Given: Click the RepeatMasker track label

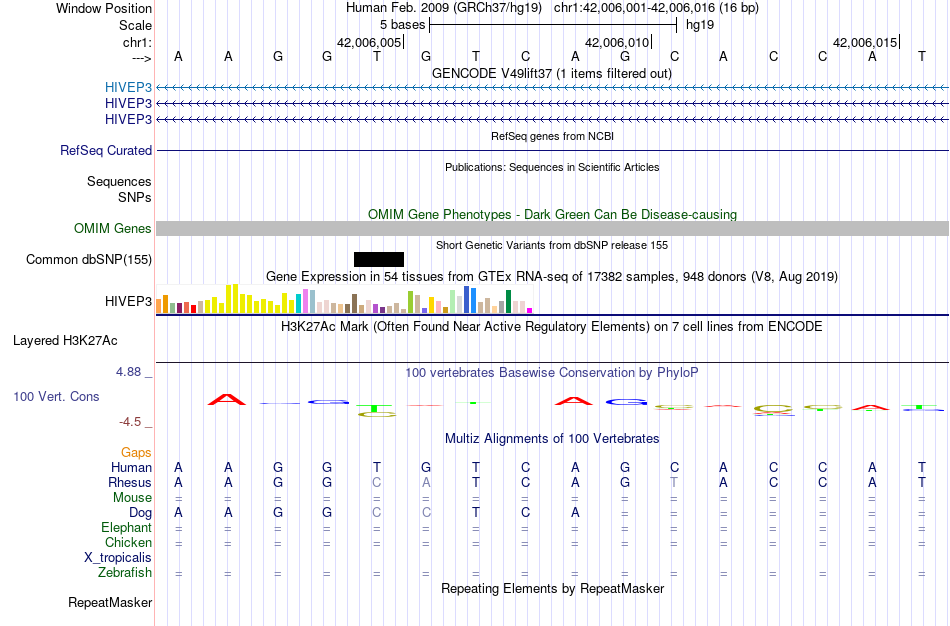Looking at the screenshot, I should [110, 602].
